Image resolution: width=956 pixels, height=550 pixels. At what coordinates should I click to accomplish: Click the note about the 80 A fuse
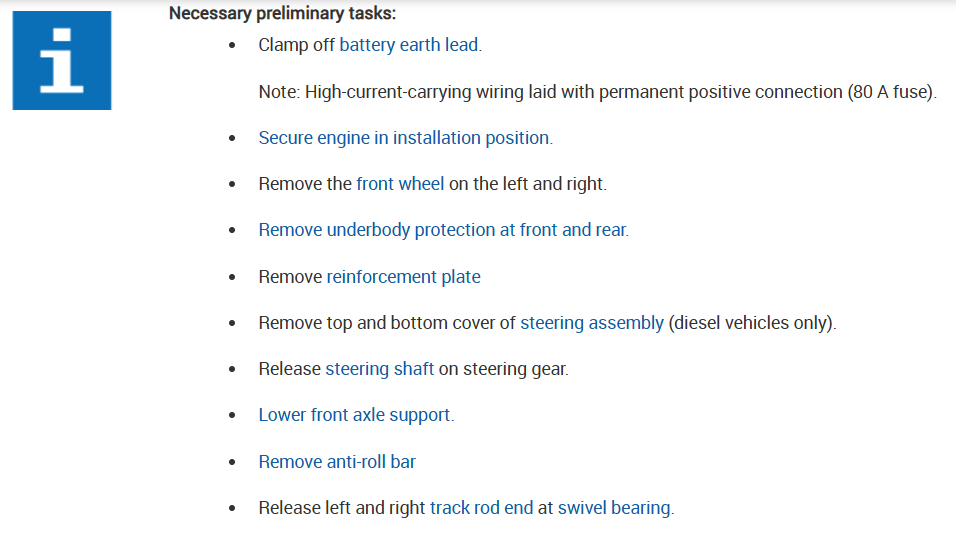597,92
